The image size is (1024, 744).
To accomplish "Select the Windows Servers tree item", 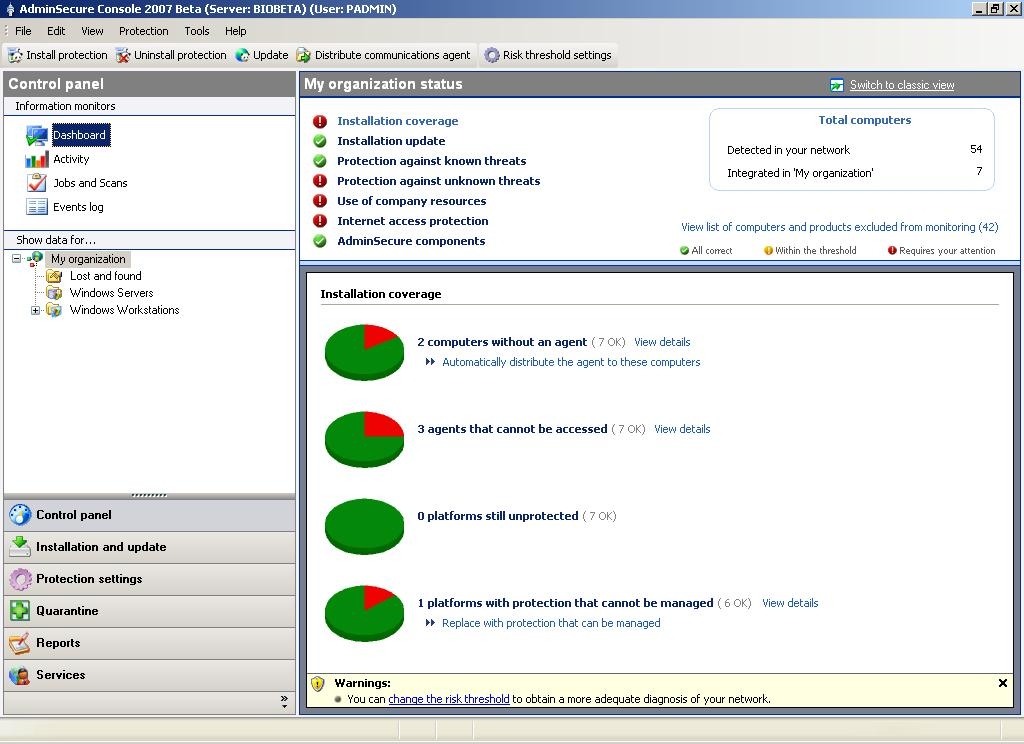I will pyautogui.click(x=110, y=293).
